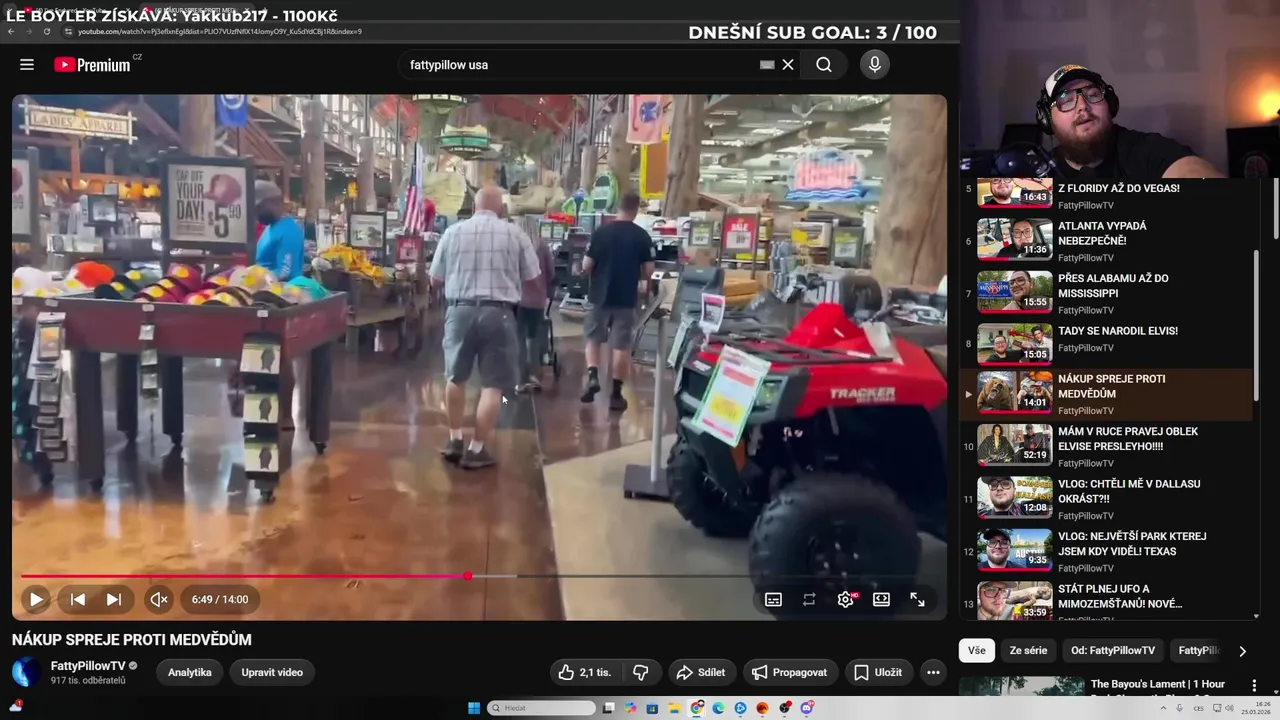View site info icon in address bar
This screenshot has width=1280, height=720.
[68, 31]
